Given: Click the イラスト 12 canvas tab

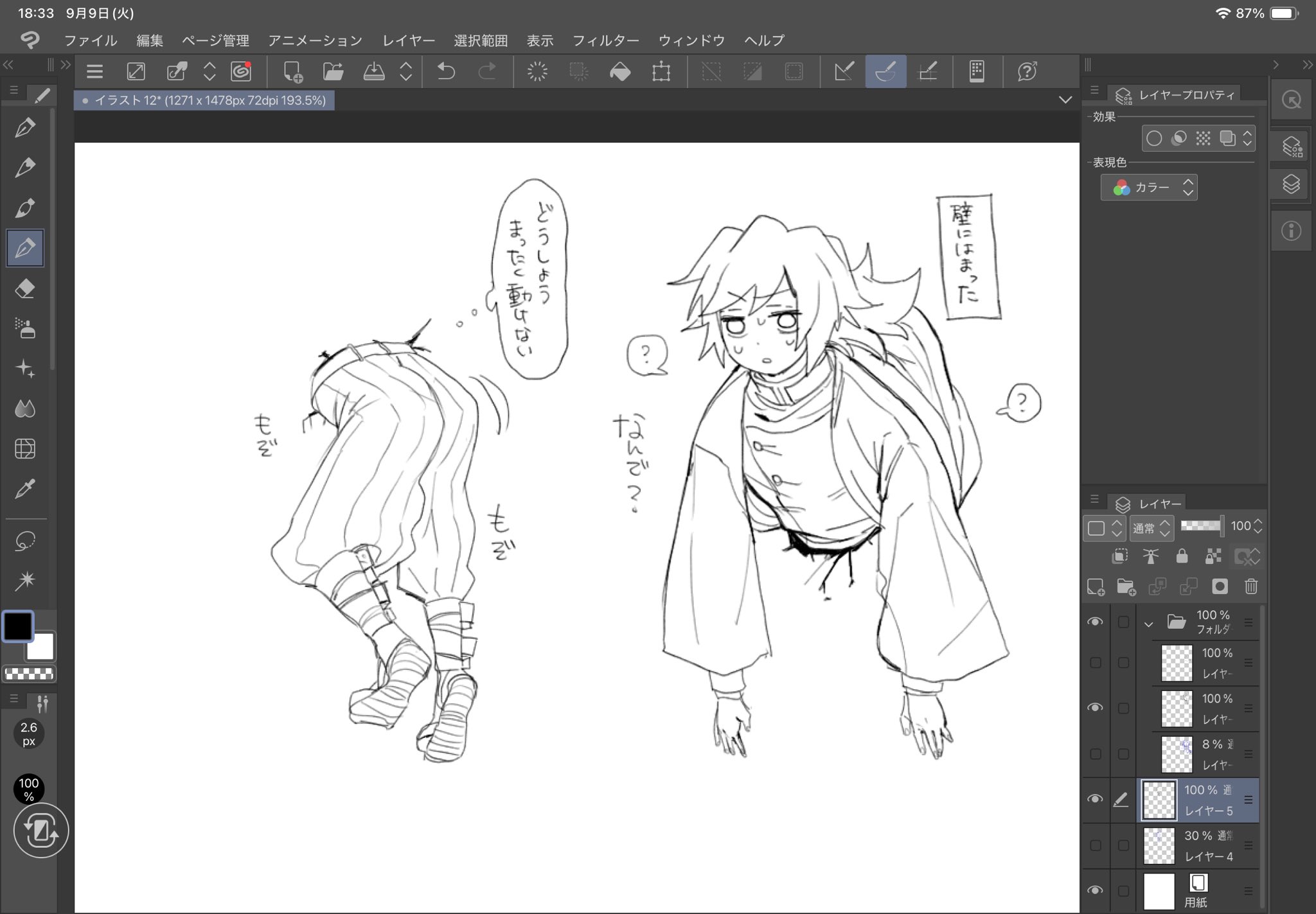Looking at the screenshot, I should coord(204,100).
